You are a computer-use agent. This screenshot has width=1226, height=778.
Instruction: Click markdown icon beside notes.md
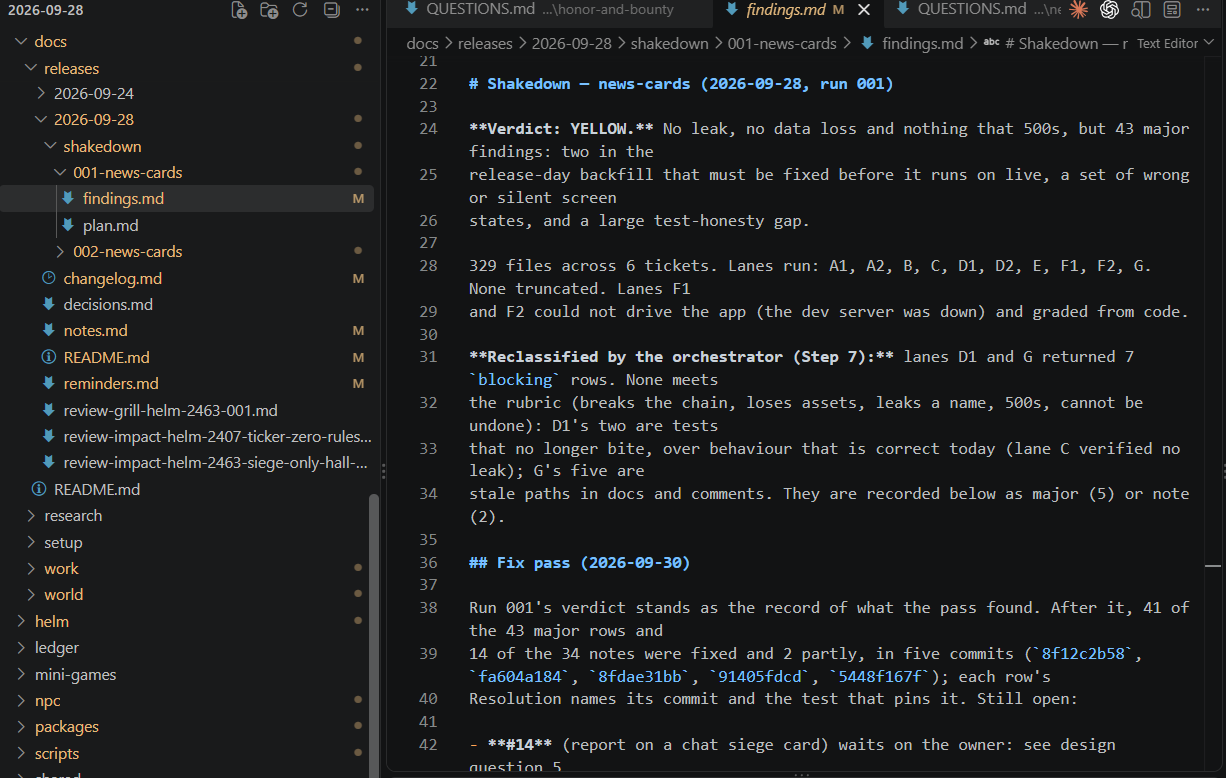[49, 330]
